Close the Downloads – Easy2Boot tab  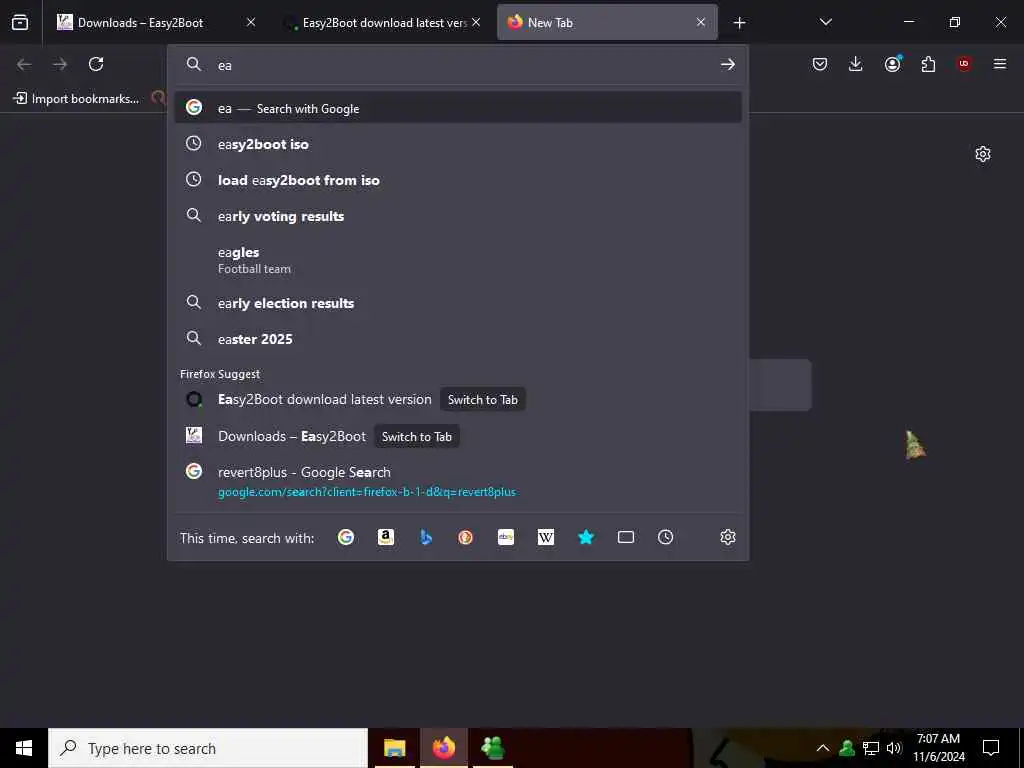pos(251,23)
